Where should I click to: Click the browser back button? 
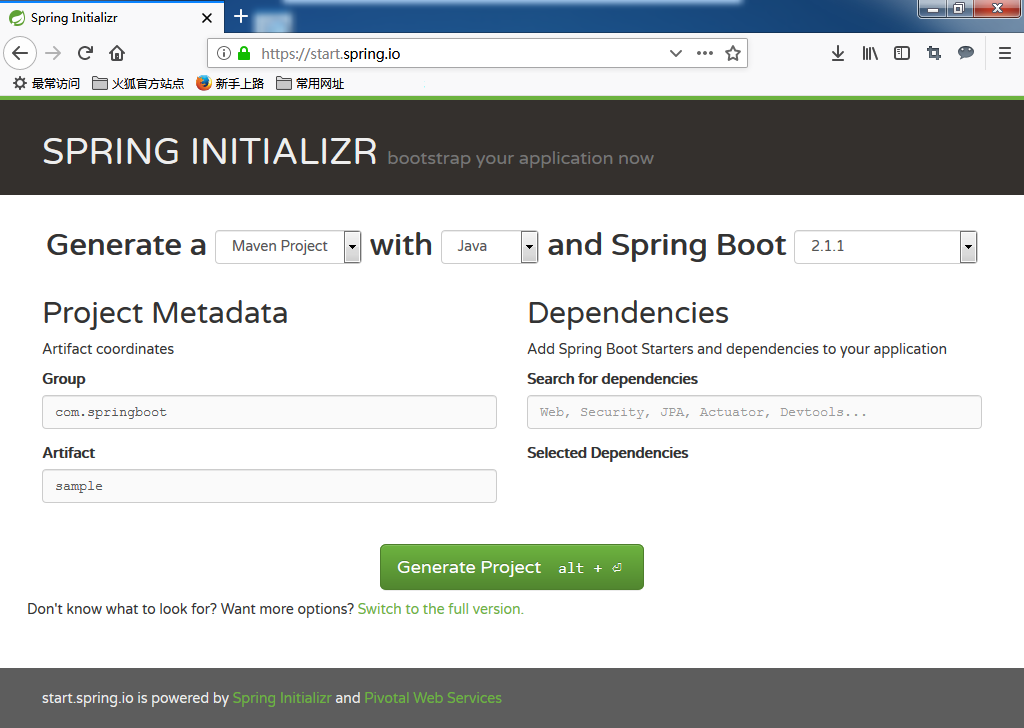click(x=21, y=53)
